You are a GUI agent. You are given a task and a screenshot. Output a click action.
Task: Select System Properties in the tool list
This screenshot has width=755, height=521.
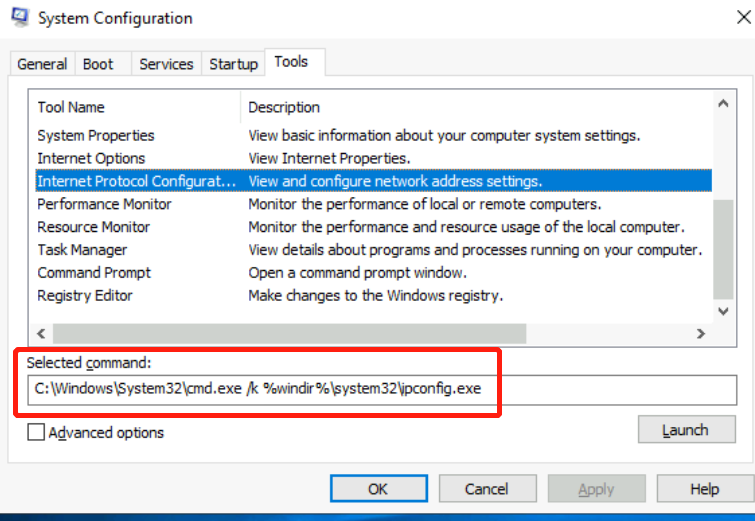point(96,135)
